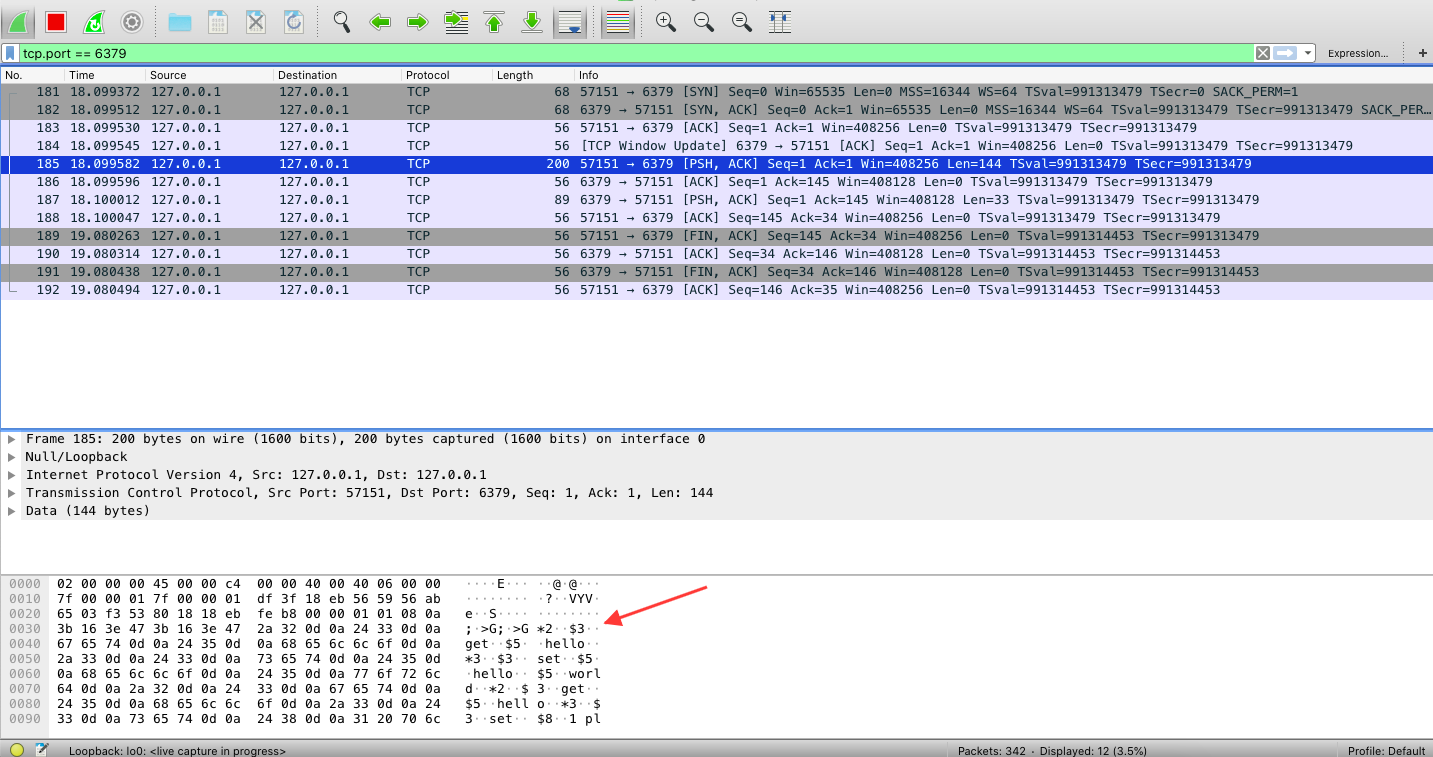
Task: Expand the Null/Loopback tree node
Action: click(12, 457)
